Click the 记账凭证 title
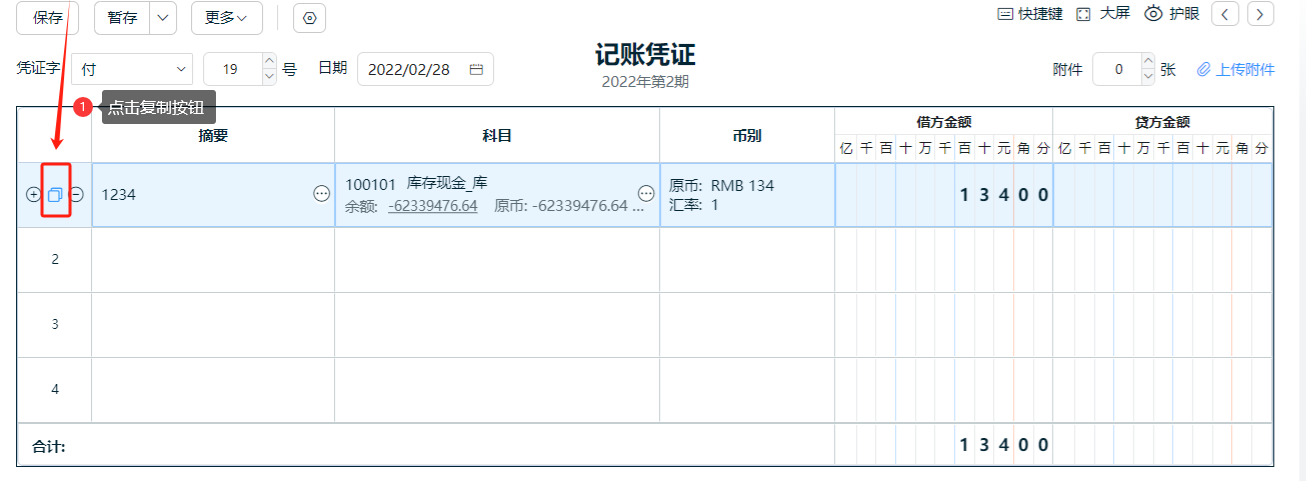The width and height of the screenshot is (1306, 481). tap(645, 54)
